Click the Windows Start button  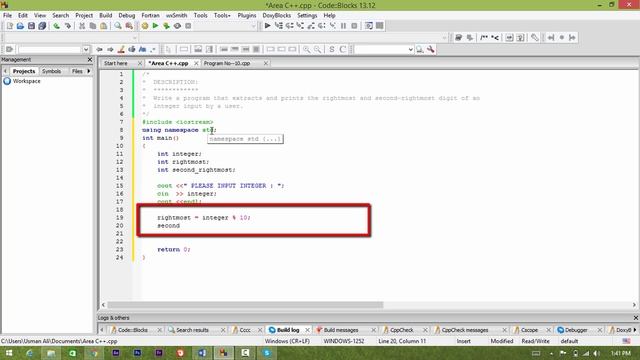(8, 353)
